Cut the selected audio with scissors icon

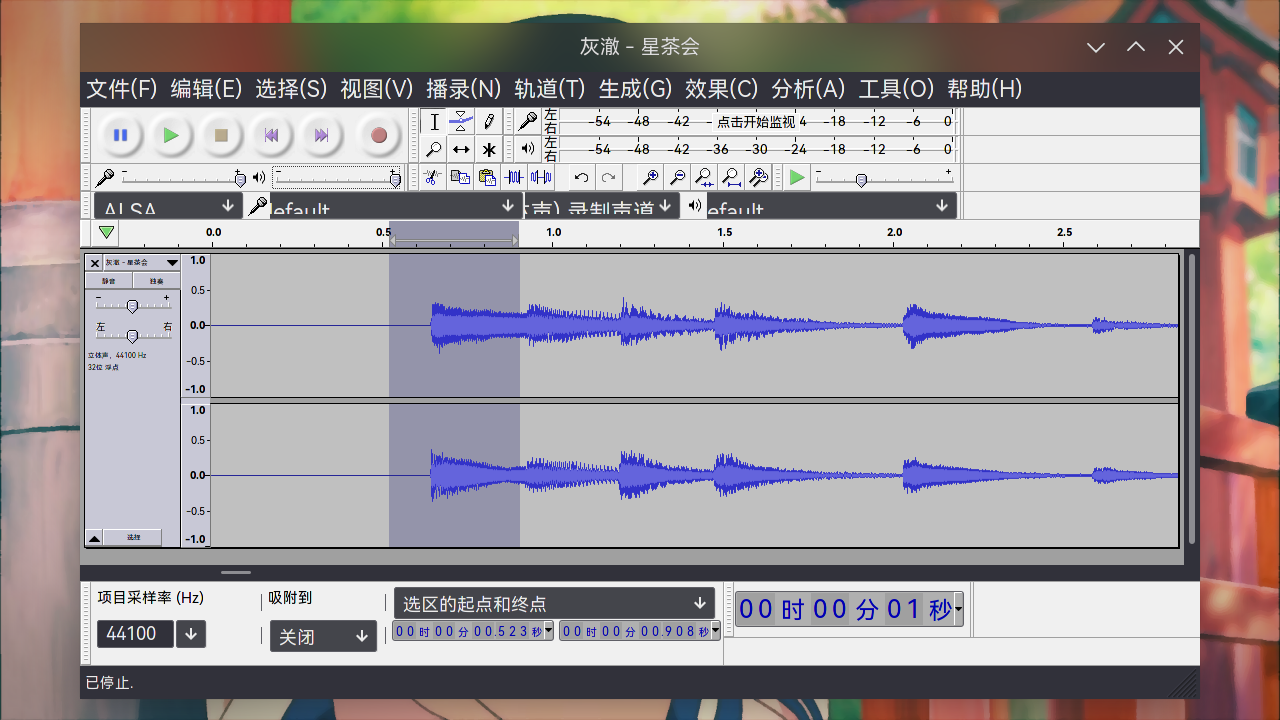click(x=433, y=177)
